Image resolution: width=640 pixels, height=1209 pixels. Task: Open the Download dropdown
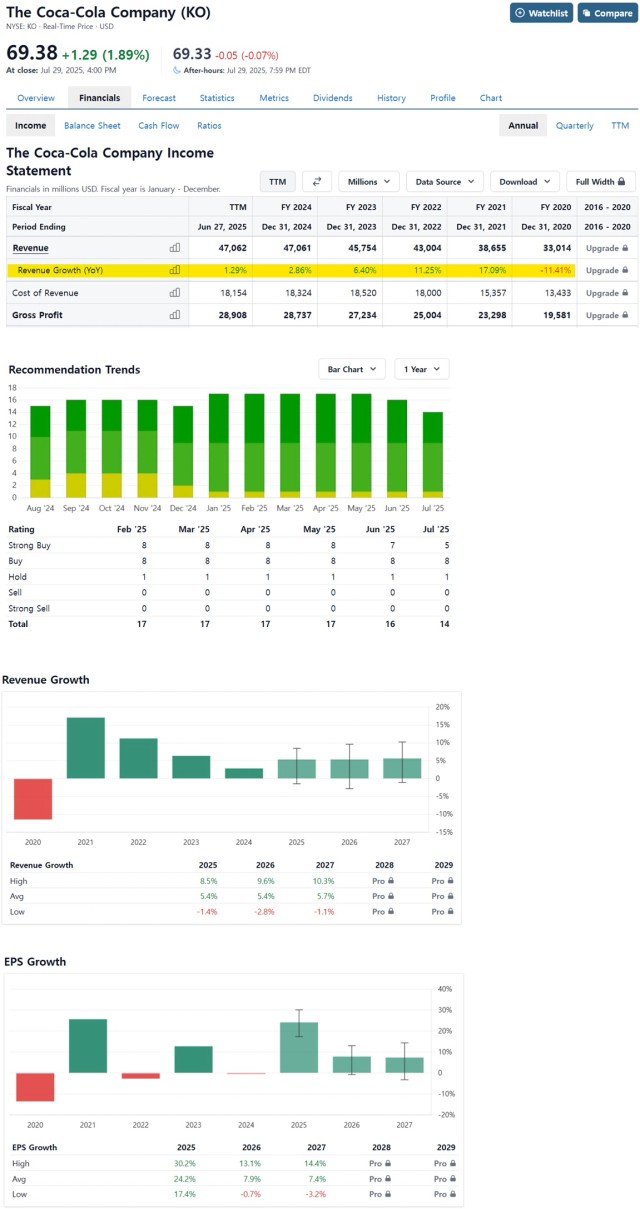pyautogui.click(x=525, y=182)
